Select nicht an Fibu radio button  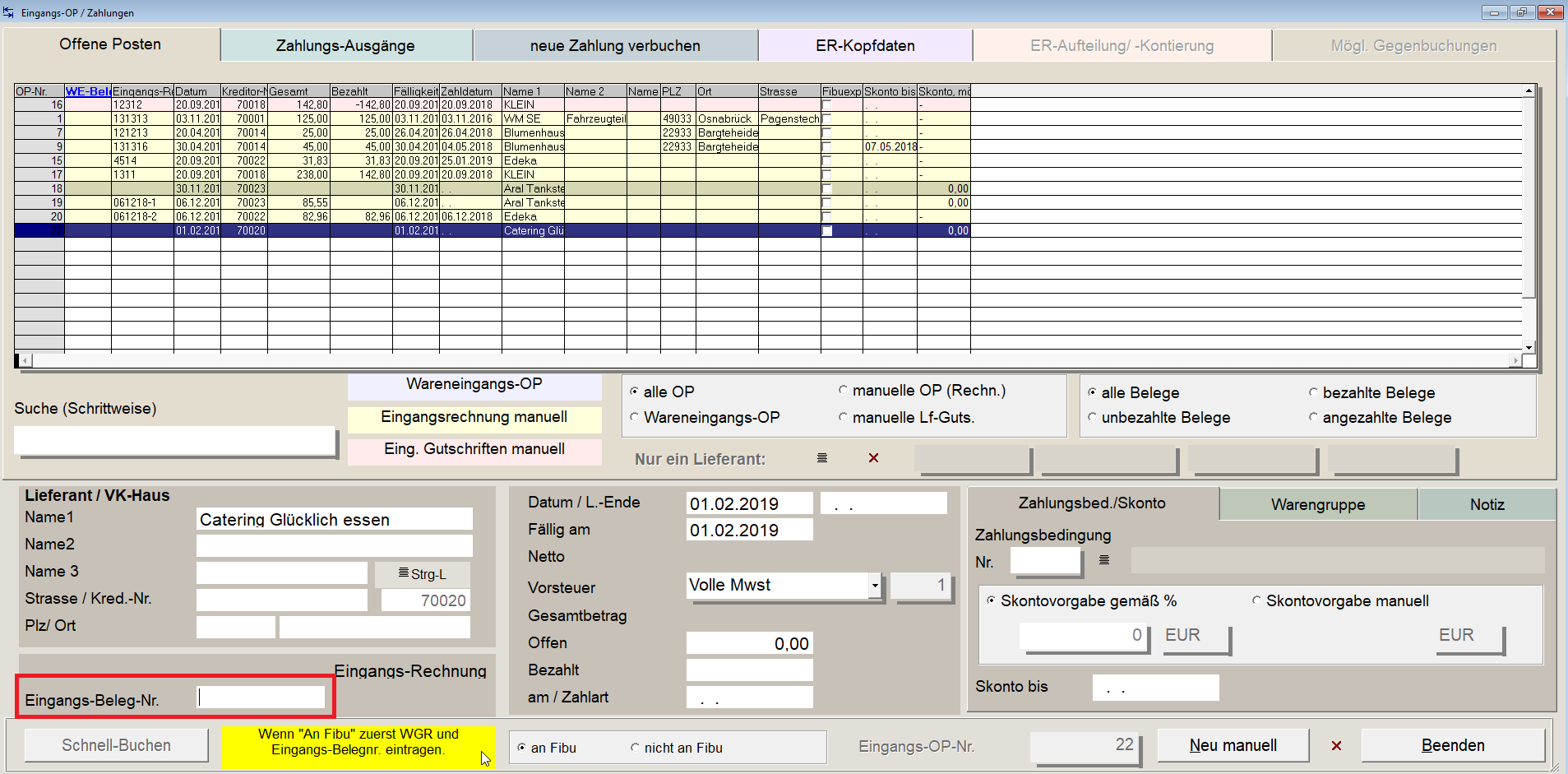point(635,748)
